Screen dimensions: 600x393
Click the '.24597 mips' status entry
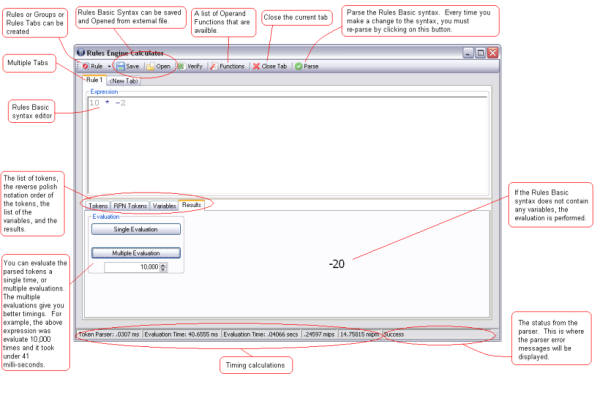click(x=319, y=334)
